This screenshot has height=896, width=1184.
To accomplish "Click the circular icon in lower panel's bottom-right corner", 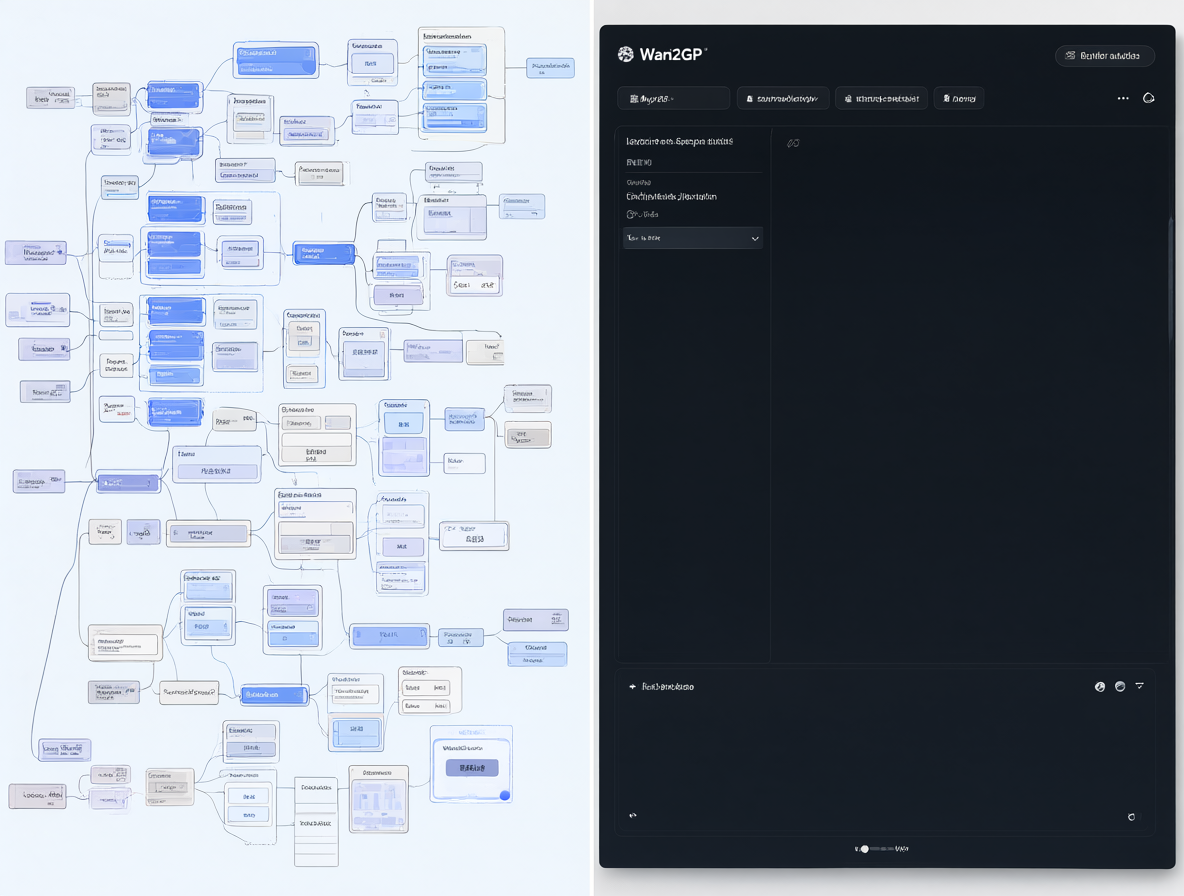I will 1131,817.
